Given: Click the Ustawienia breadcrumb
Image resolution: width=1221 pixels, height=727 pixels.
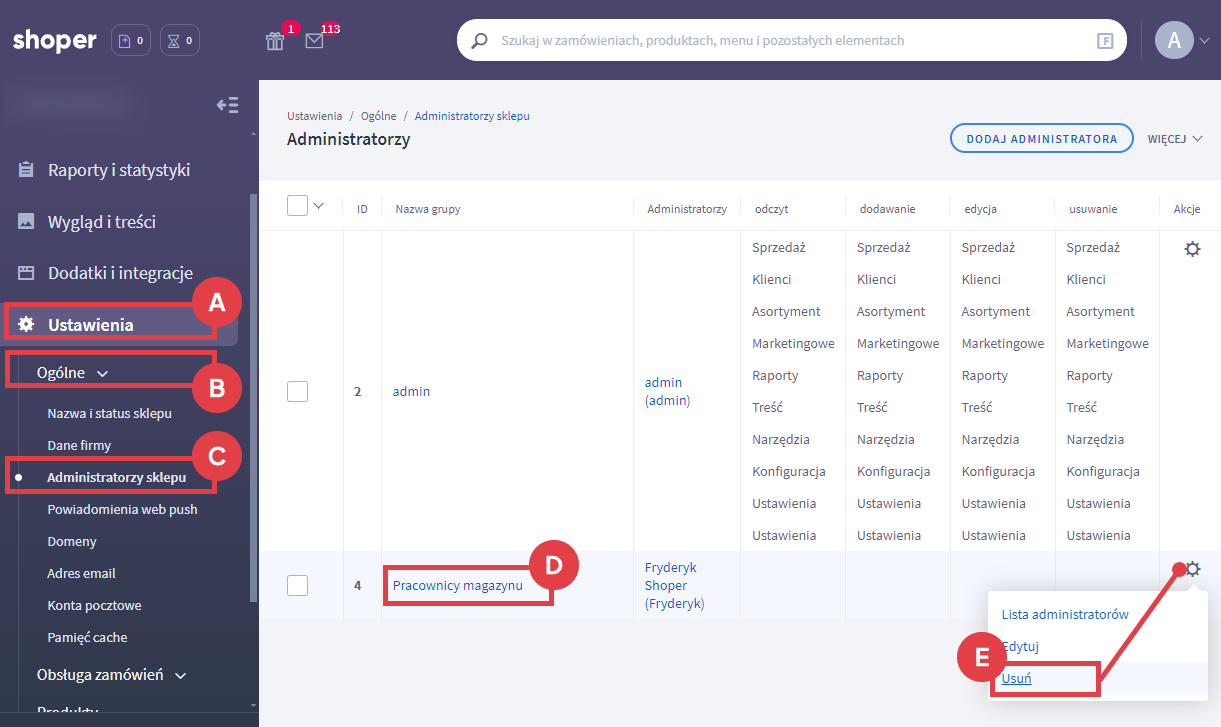Looking at the screenshot, I should [x=315, y=116].
